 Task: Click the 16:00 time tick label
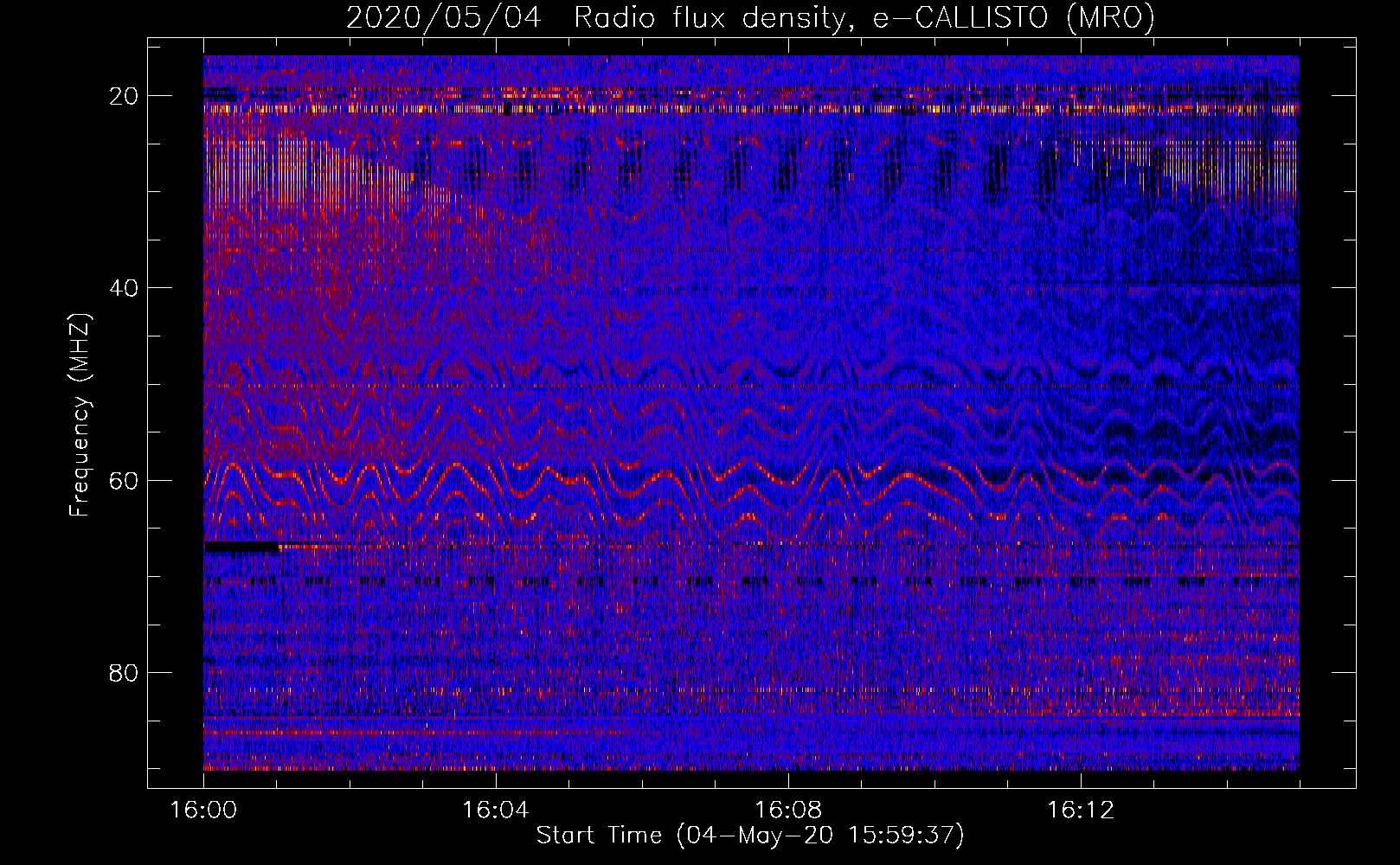tap(203, 811)
